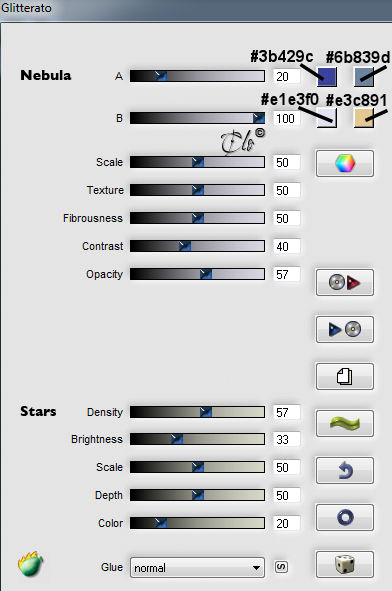This screenshot has width=392, height=591.
Task: Click the blue ring reset button
Action: [x=345, y=517]
